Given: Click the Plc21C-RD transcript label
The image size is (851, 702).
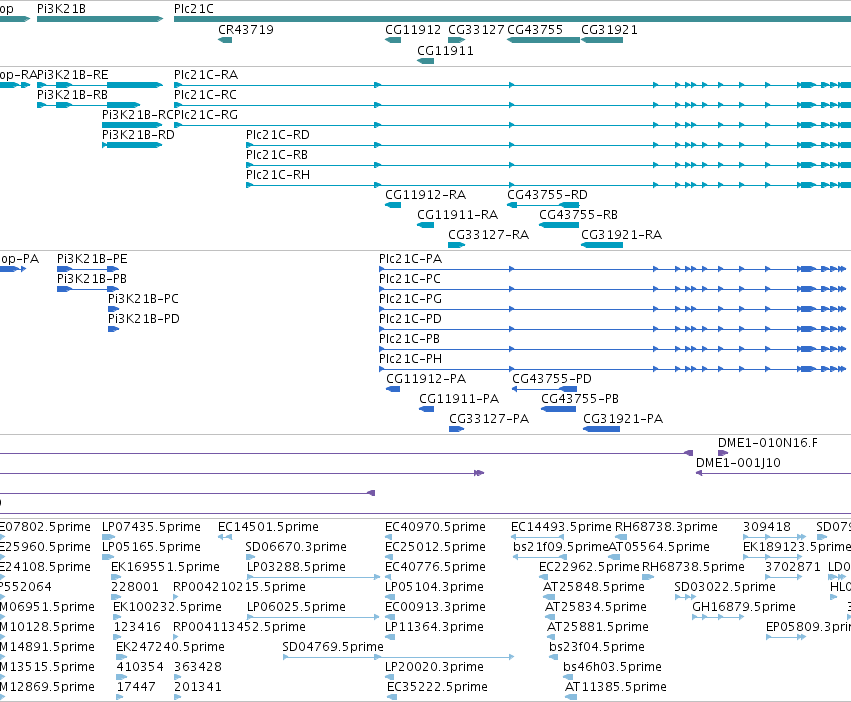Looking at the screenshot, I should click(278, 135).
